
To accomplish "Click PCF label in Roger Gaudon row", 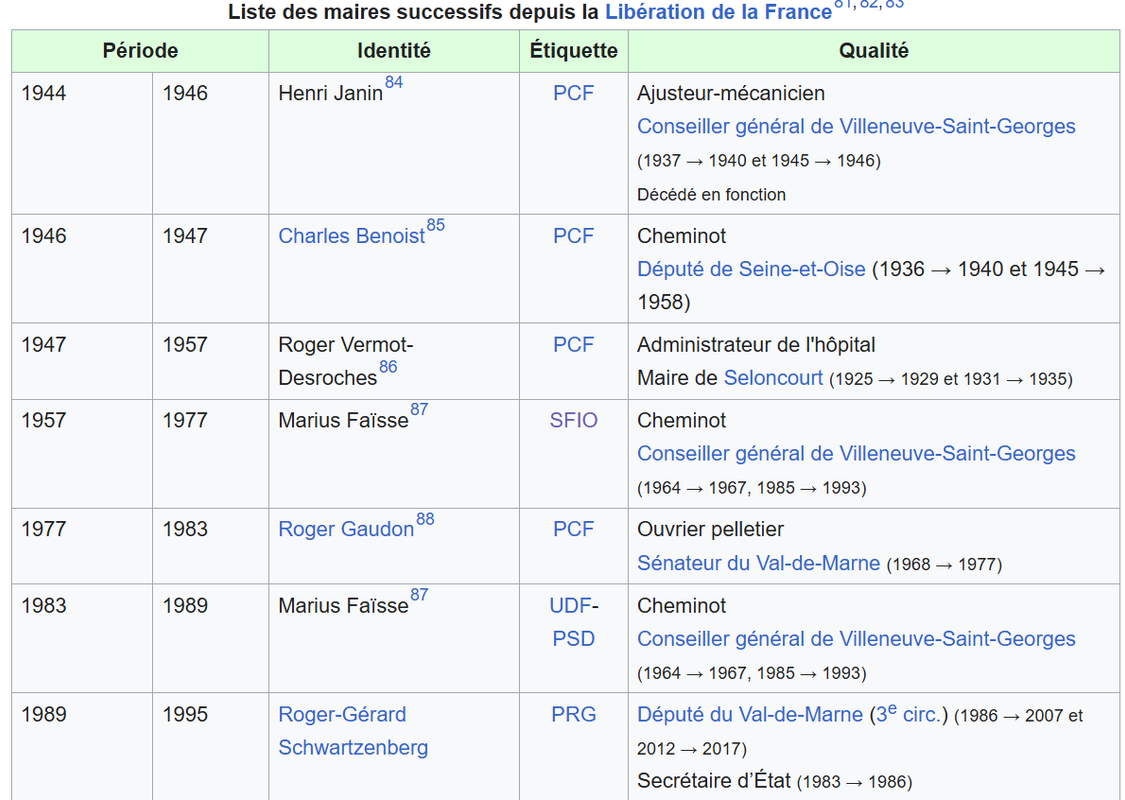I will pyautogui.click(x=573, y=530).
